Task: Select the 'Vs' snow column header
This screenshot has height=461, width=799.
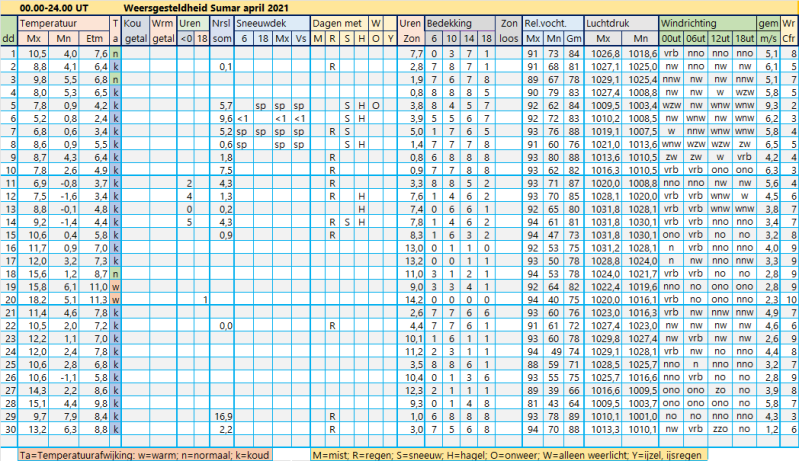Action: tap(301, 38)
